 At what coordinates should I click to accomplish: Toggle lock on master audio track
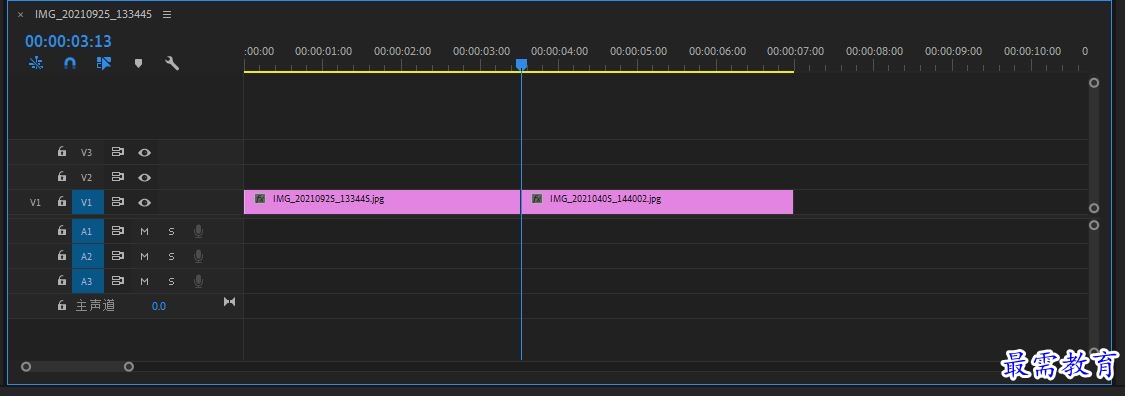coord(62,306)
